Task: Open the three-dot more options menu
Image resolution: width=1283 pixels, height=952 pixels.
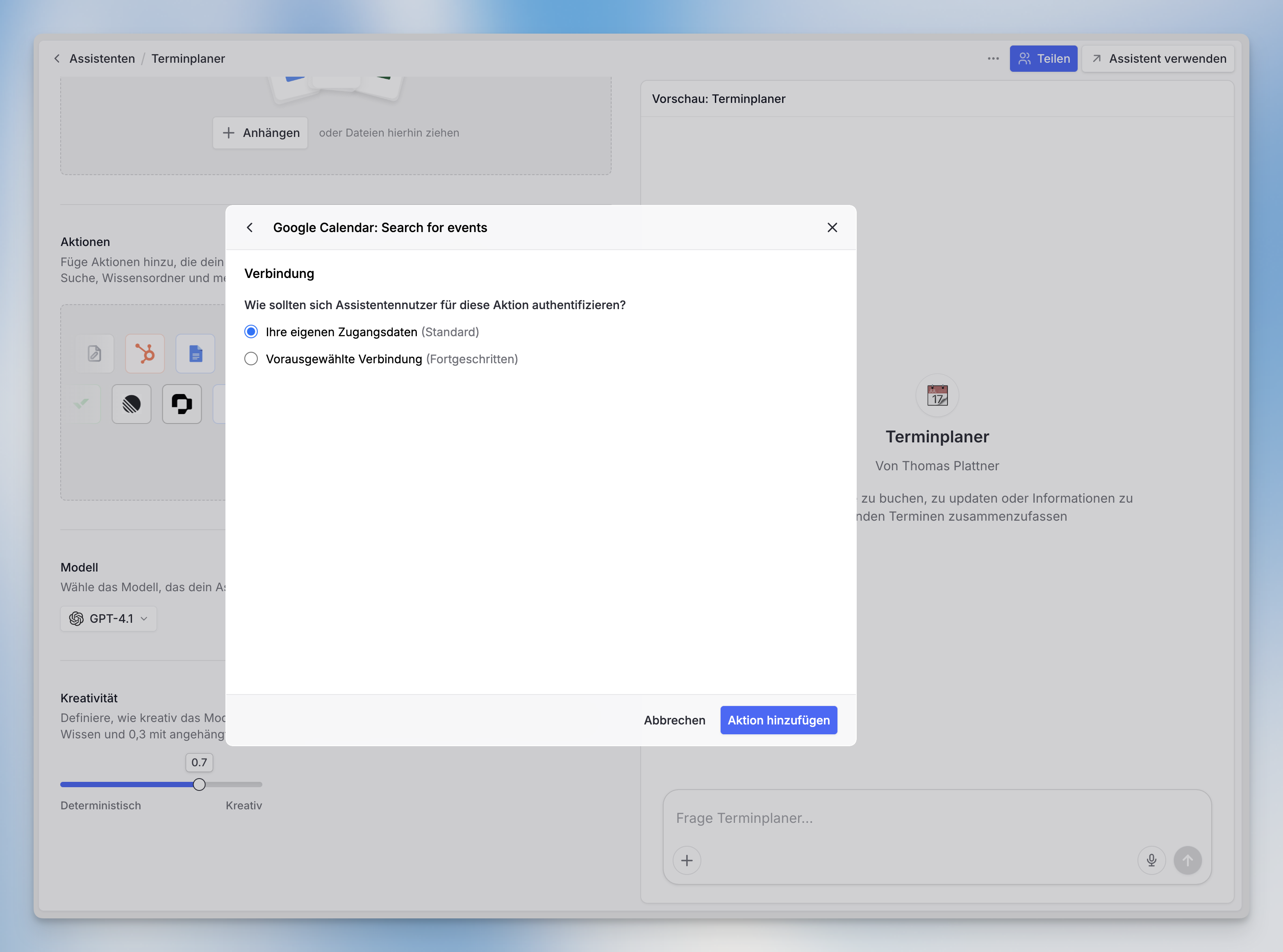Action: pos(993,59)
